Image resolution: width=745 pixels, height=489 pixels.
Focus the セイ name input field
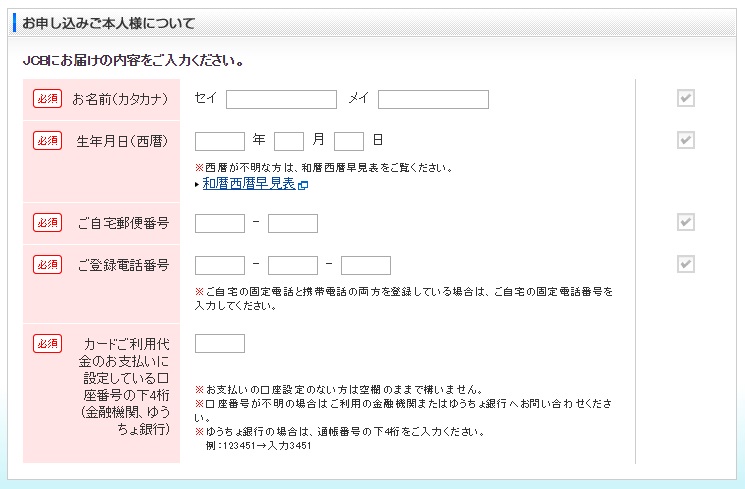[x=281, y=99]
